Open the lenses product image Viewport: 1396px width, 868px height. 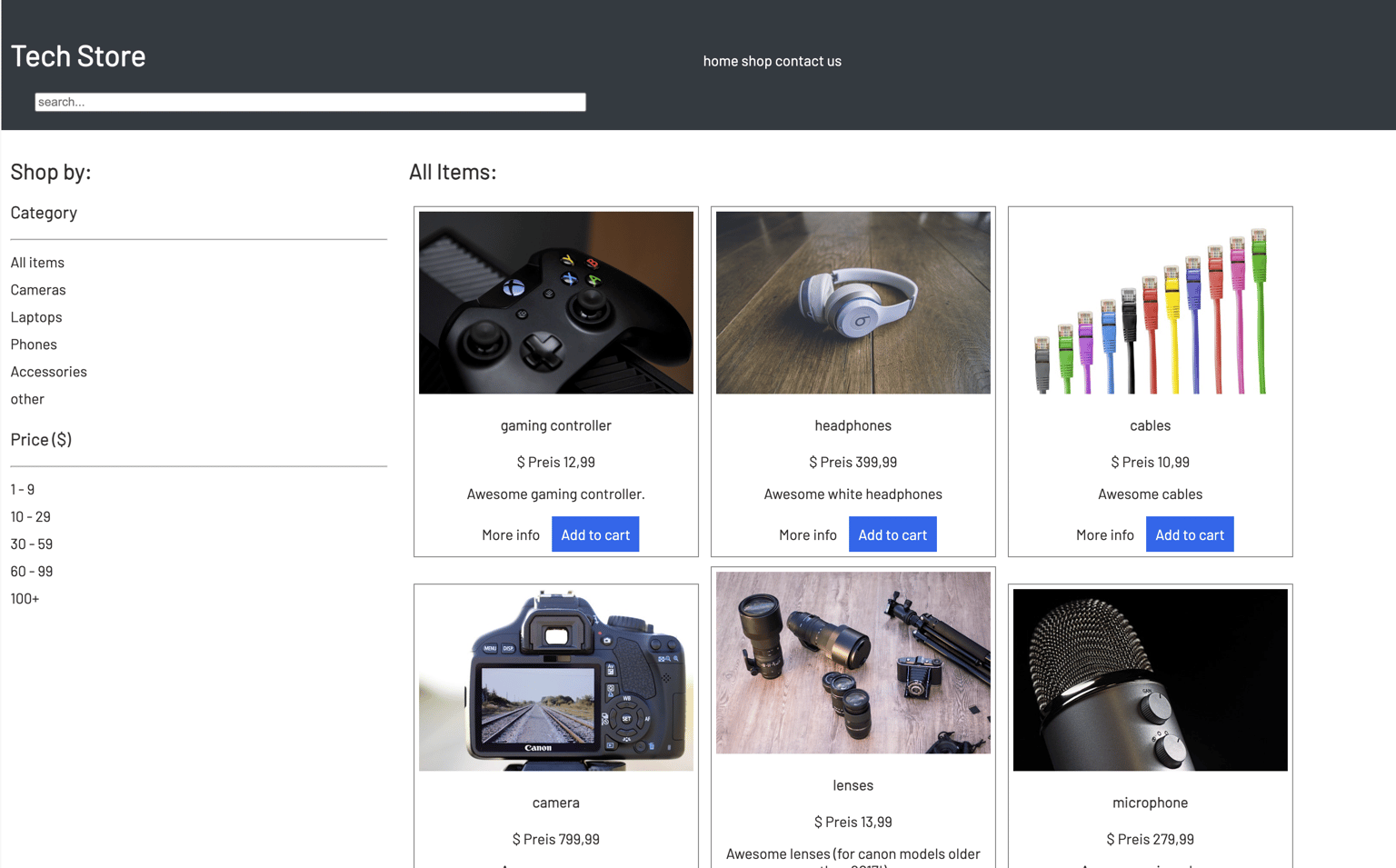[x=853, y=663]
